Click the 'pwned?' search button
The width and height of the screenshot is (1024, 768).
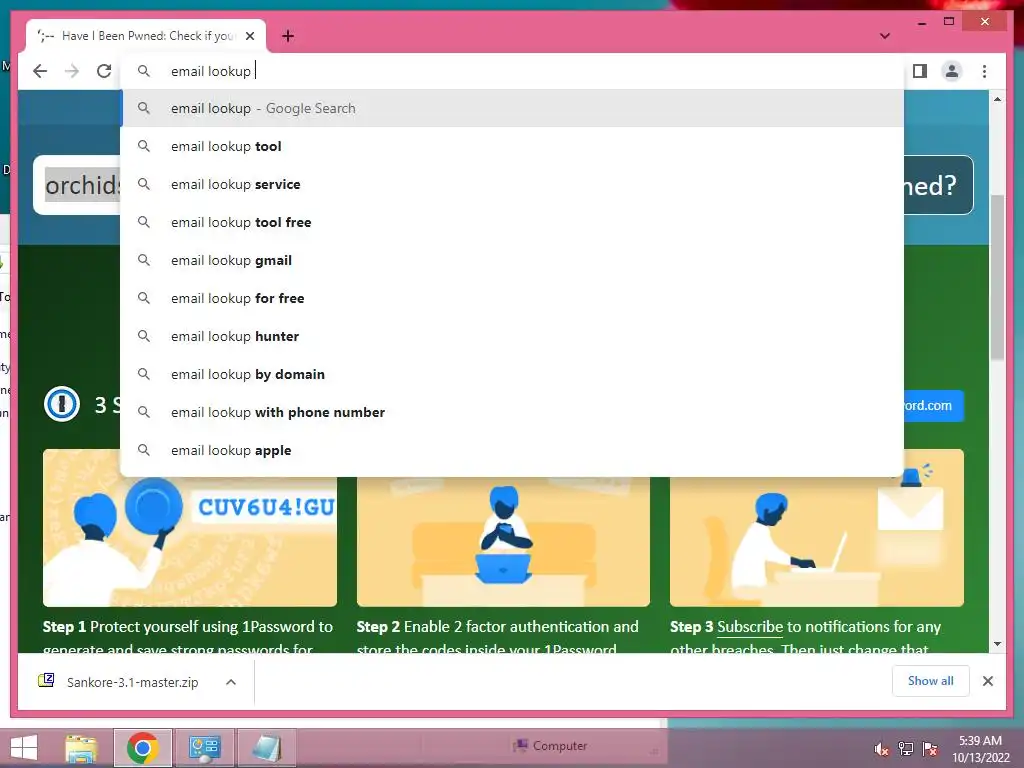click(x=938, y=185)
